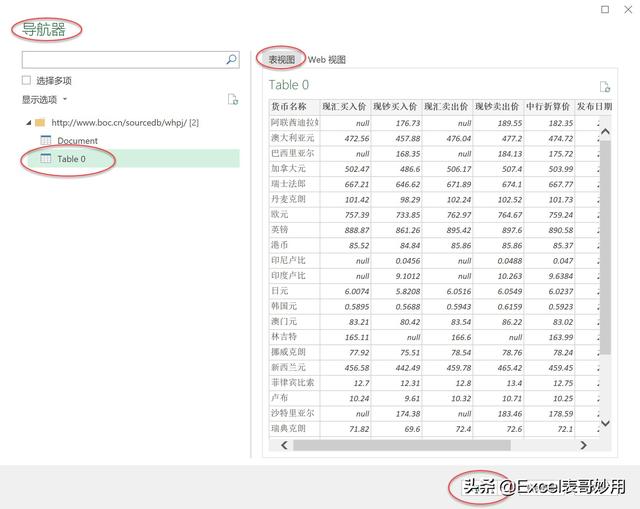Click the 现汇卖出价 column header

(446, 107)
